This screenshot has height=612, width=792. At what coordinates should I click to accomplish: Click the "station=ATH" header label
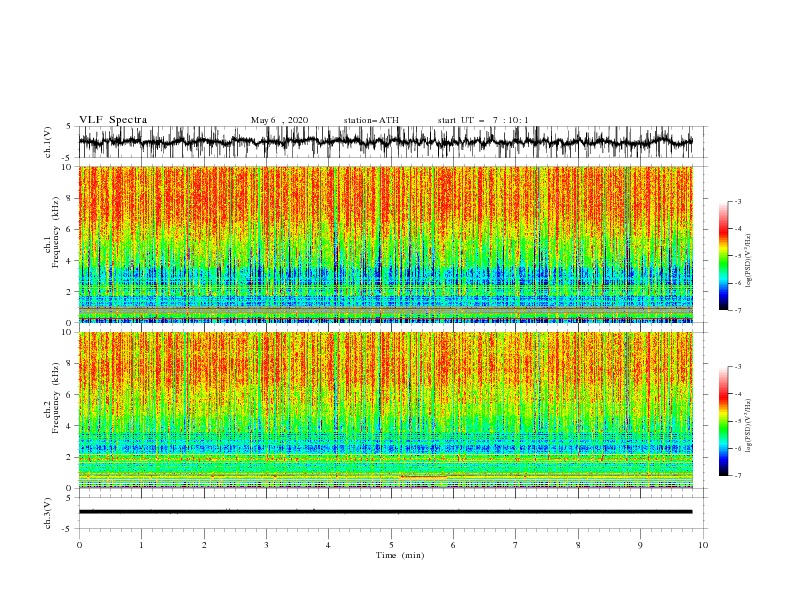click(371, 120)
